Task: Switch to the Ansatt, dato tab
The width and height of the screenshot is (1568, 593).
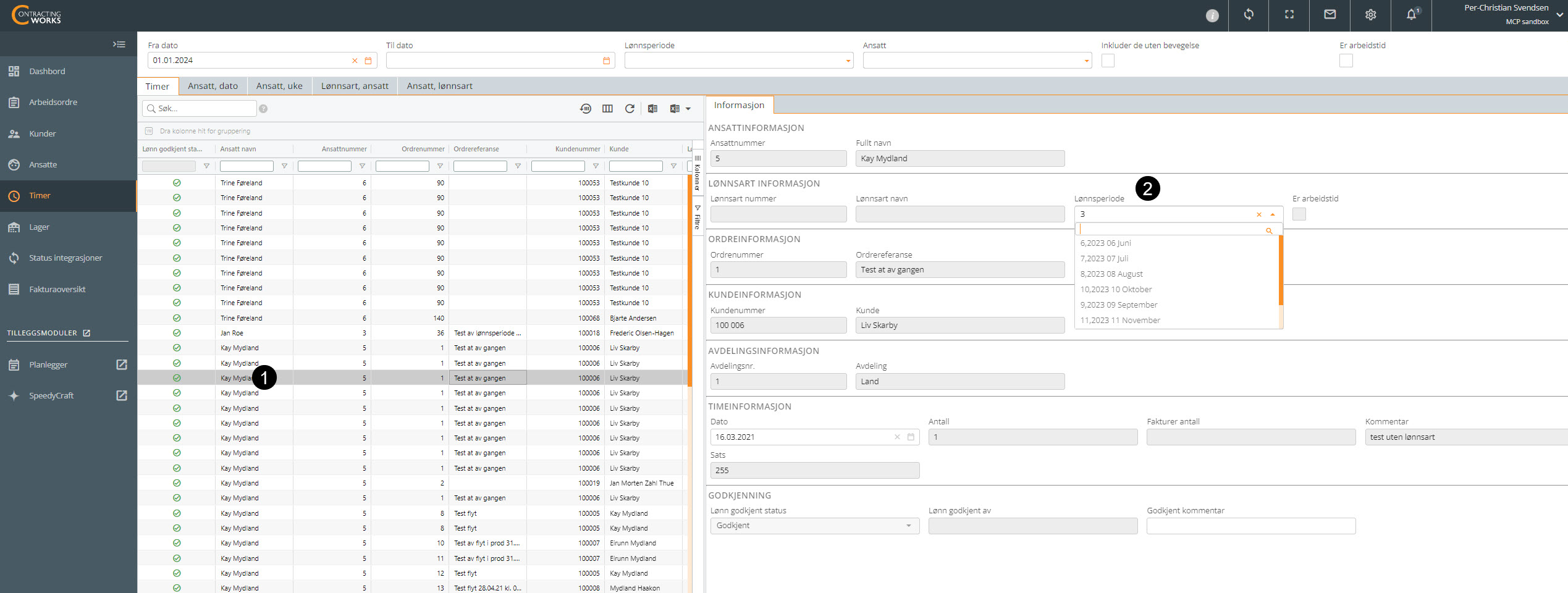Action: (213, 86)
